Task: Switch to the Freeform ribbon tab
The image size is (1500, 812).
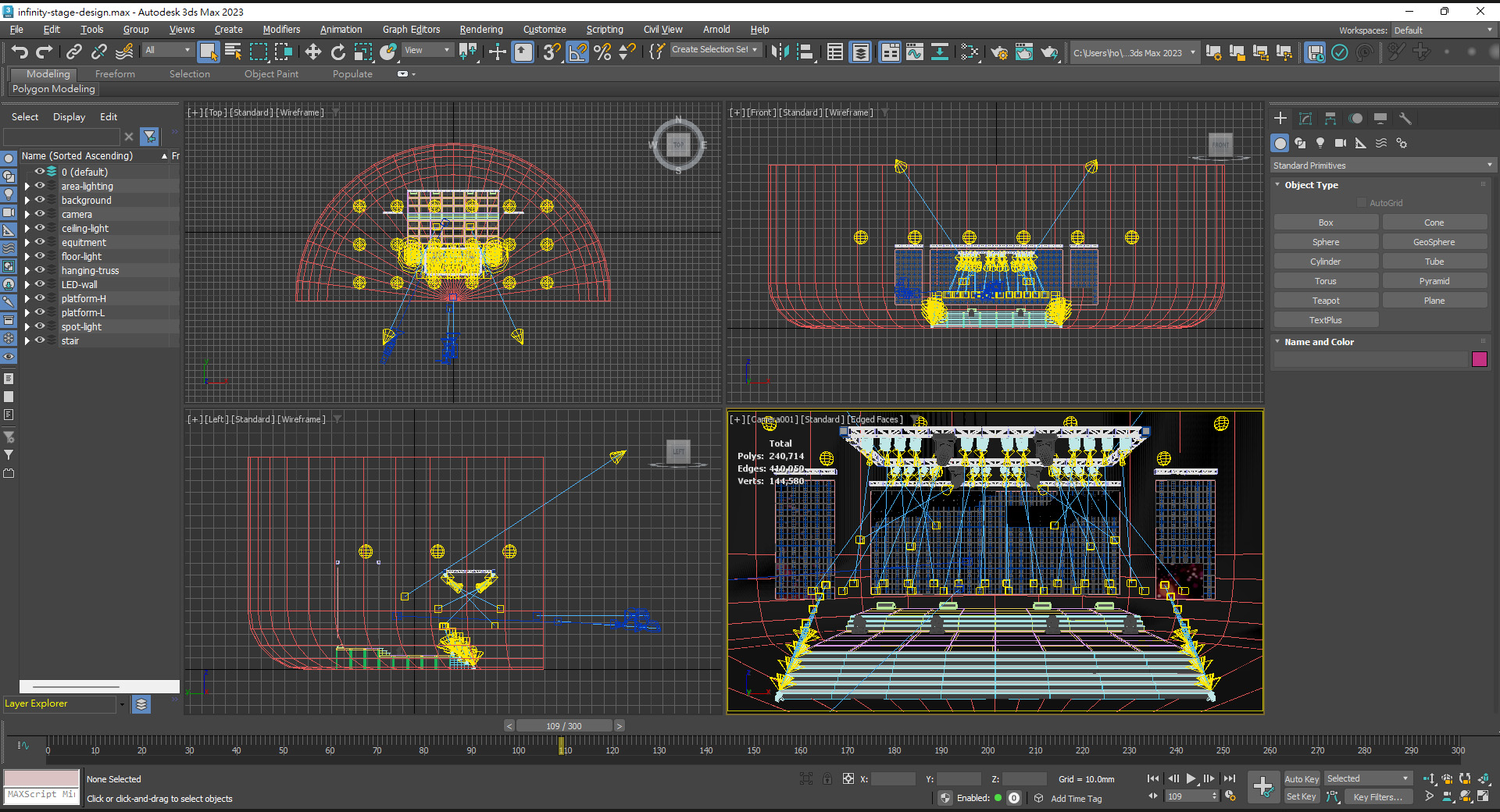Action: pyautogui.click(x=115, y=74)
